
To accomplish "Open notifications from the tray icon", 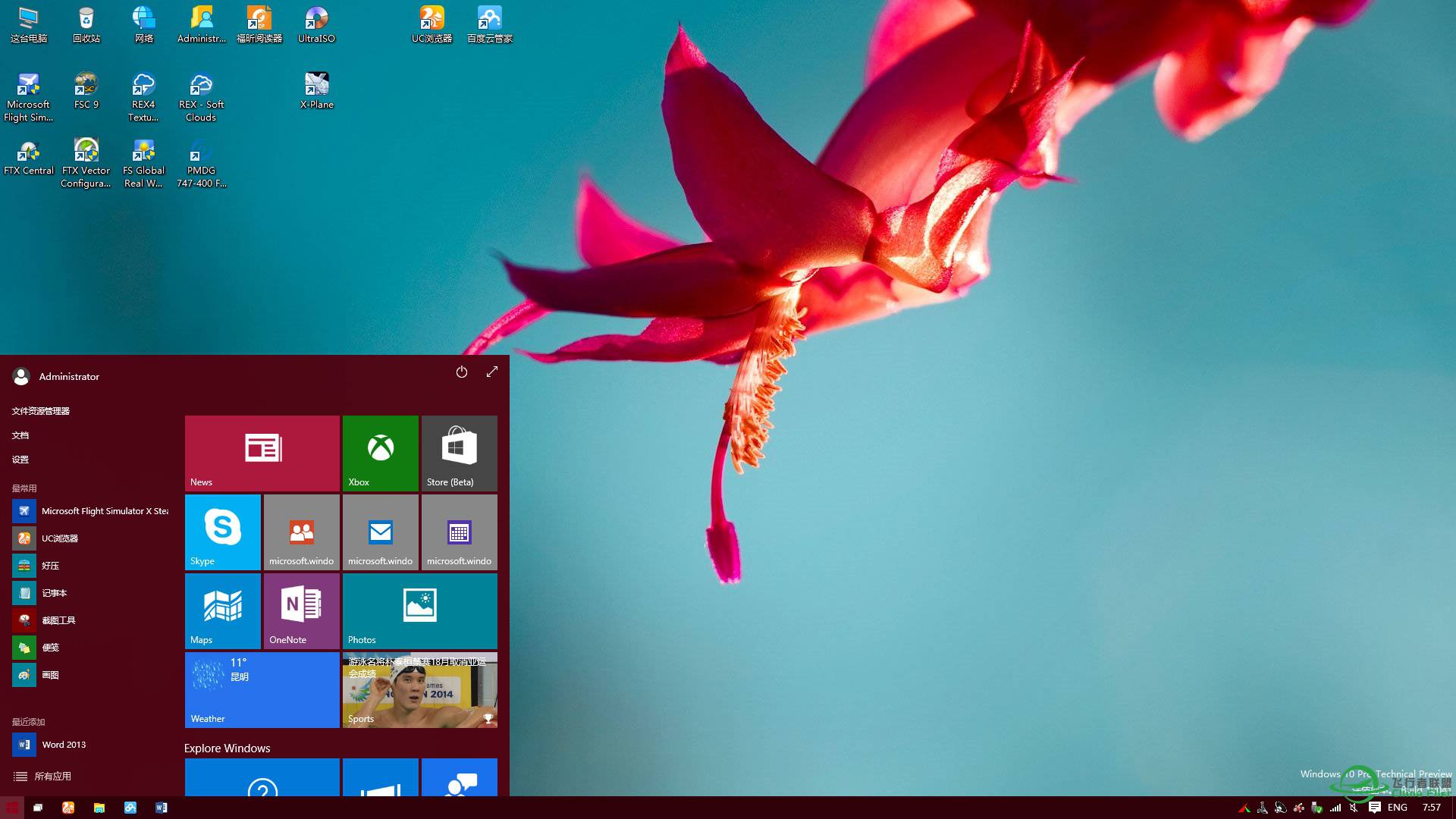I will (1374, 808).
